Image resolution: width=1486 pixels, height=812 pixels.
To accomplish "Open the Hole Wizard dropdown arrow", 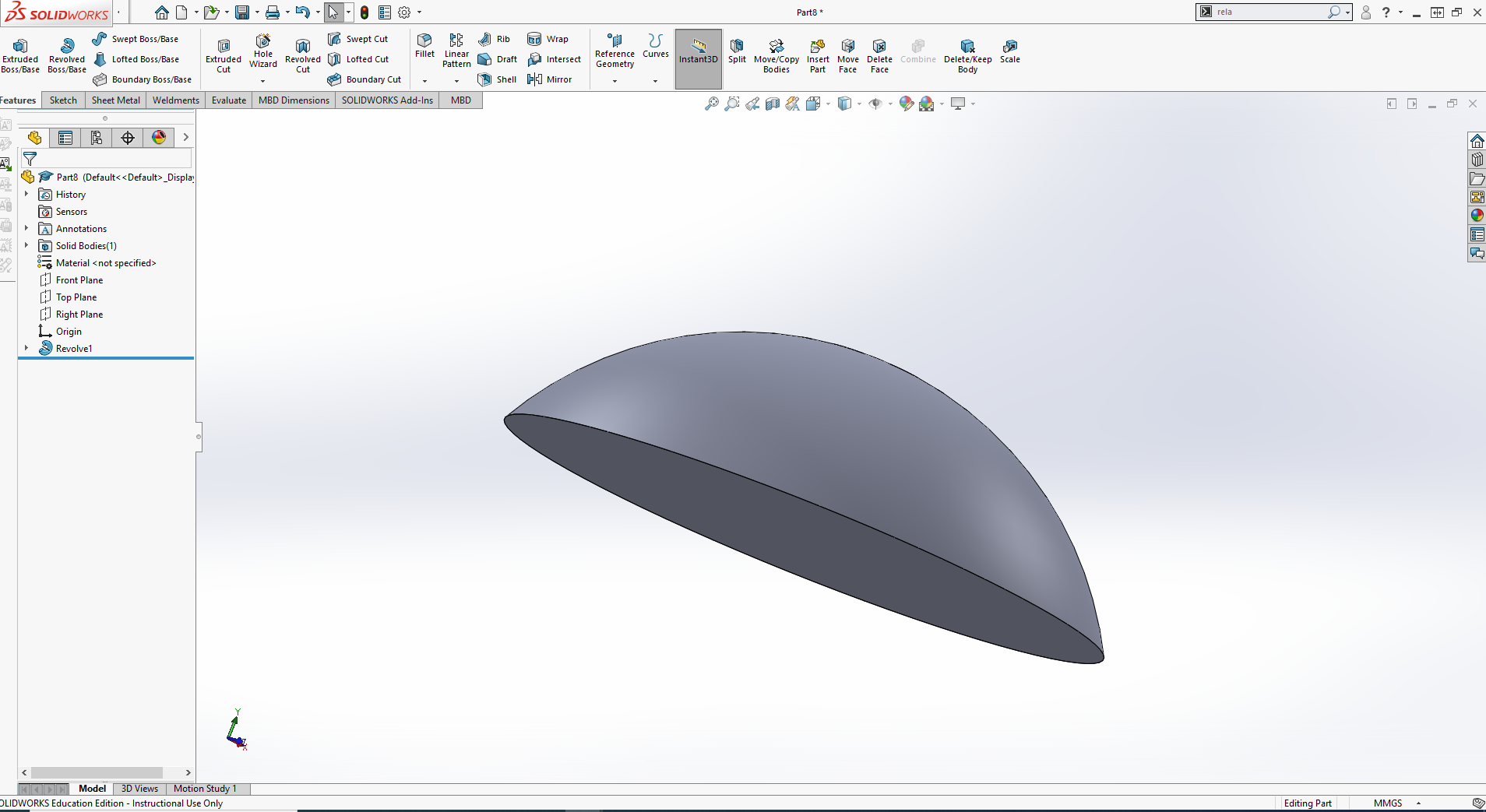I will coord(263,81).
